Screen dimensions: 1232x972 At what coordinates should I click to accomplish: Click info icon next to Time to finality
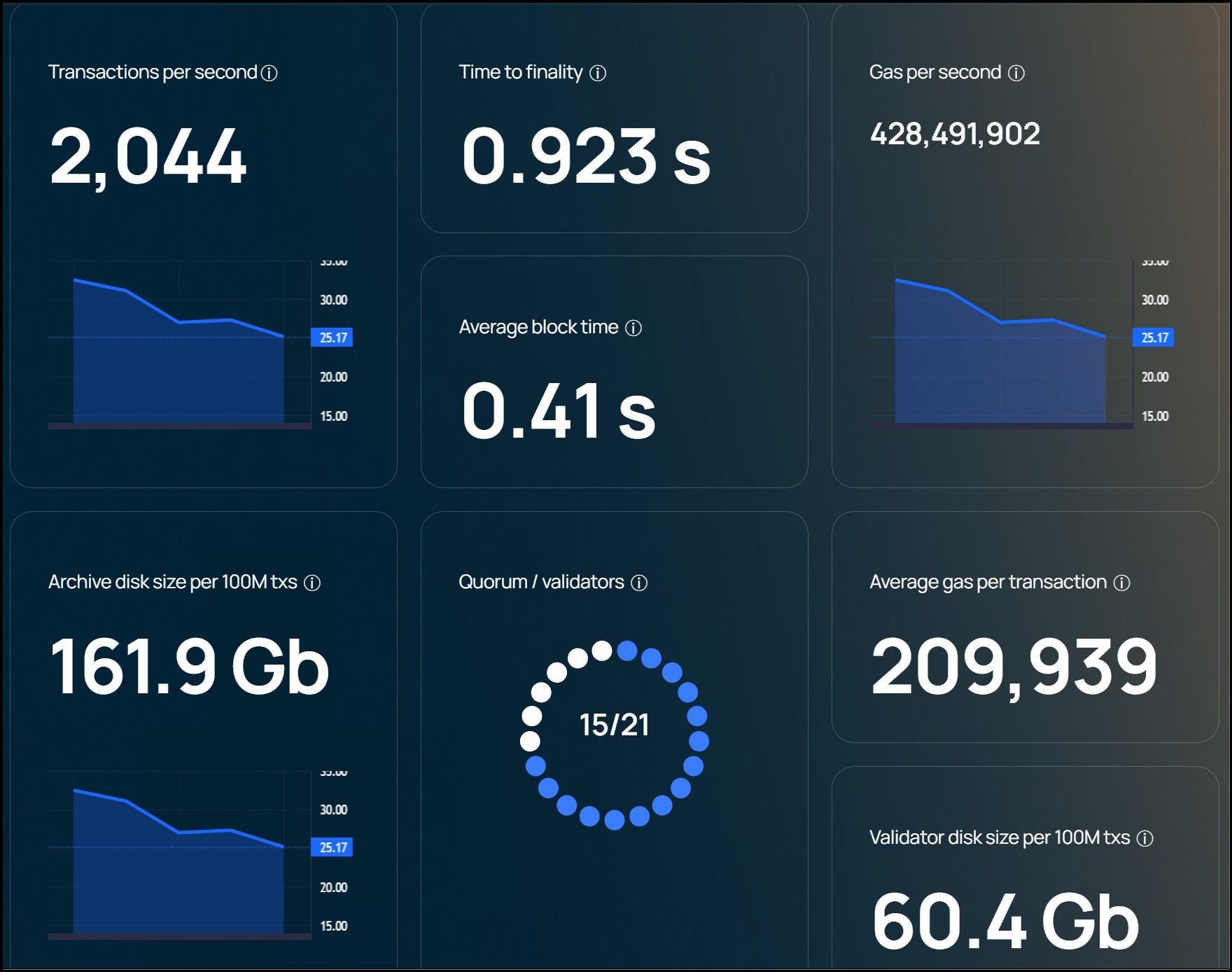click(598, 73)
